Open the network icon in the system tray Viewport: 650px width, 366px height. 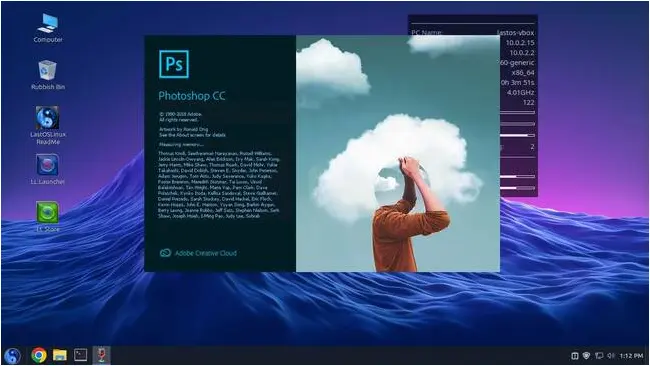tap(599, 356)
